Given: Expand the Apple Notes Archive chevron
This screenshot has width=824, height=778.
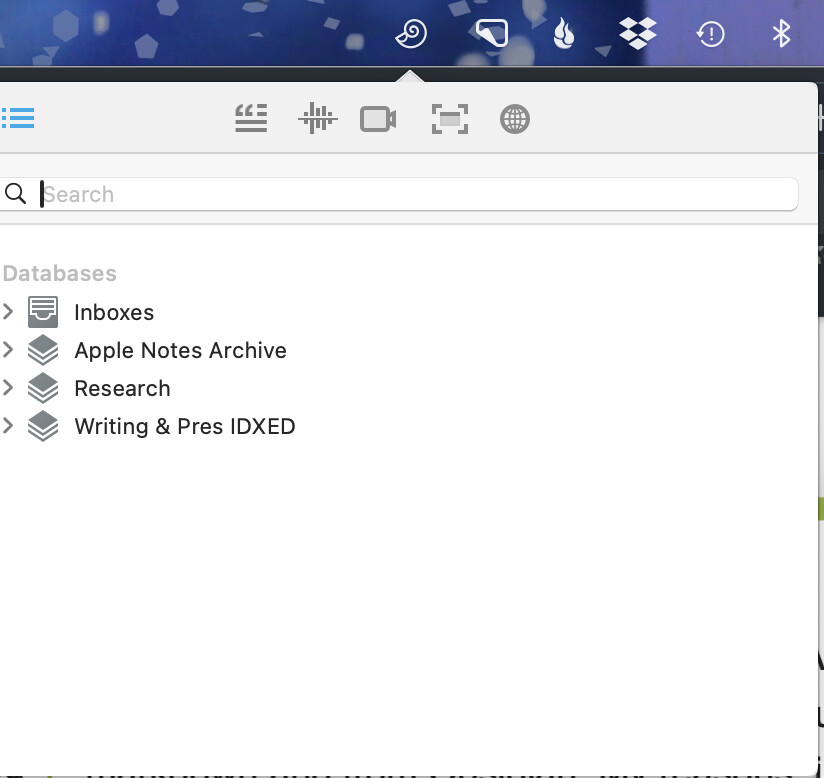Looking at the screenshot, I should (x=8, y=350).
